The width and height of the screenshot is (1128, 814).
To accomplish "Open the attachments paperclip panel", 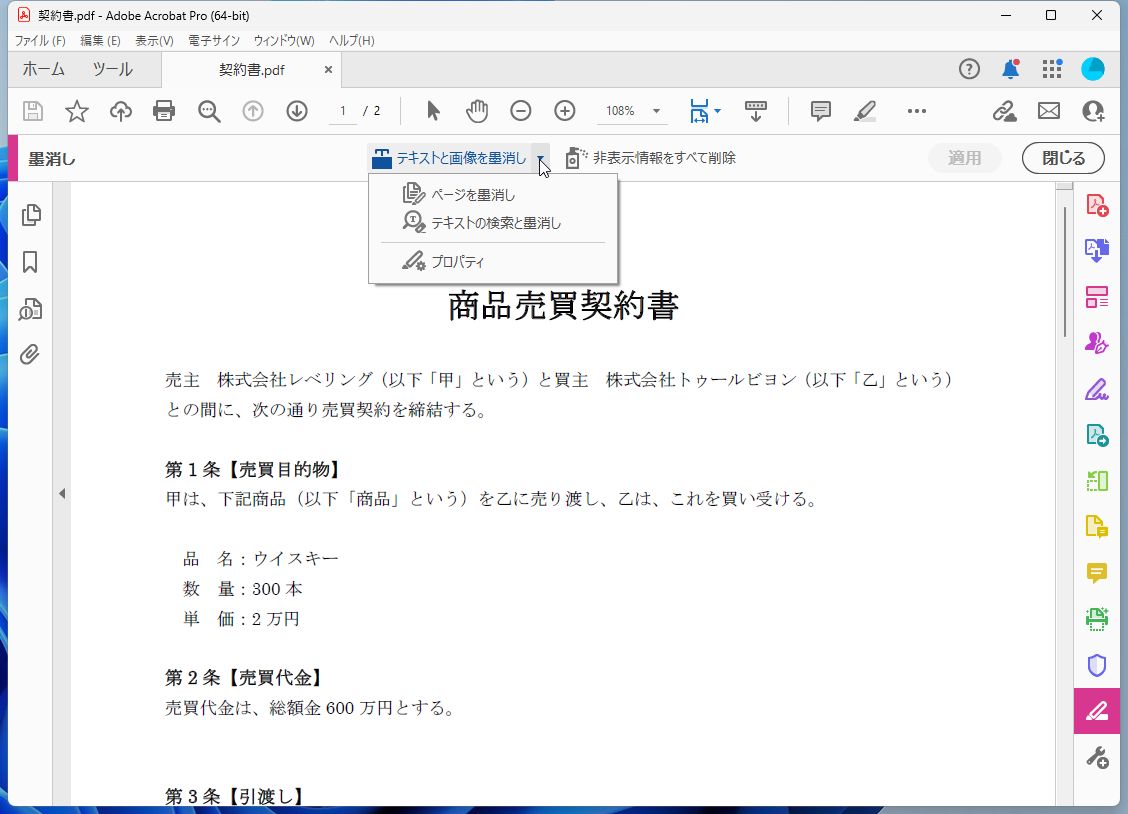I will (30, 353).
